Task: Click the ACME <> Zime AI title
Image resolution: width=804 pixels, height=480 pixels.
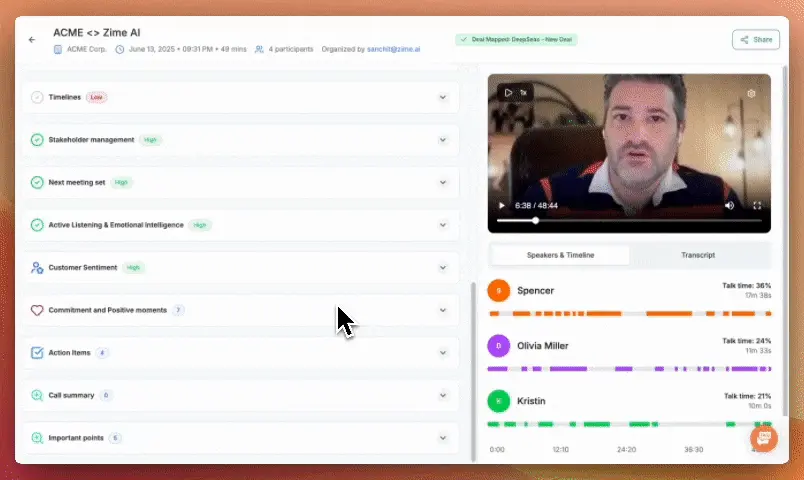Action: [x=96, y=32]
